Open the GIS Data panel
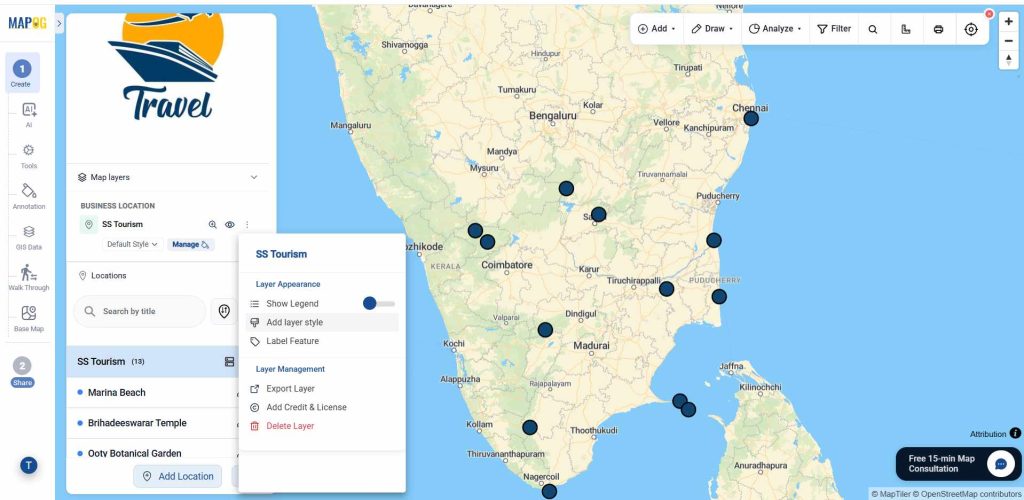The height and width of the screenshot is (500, 1024). coord(29,237)
